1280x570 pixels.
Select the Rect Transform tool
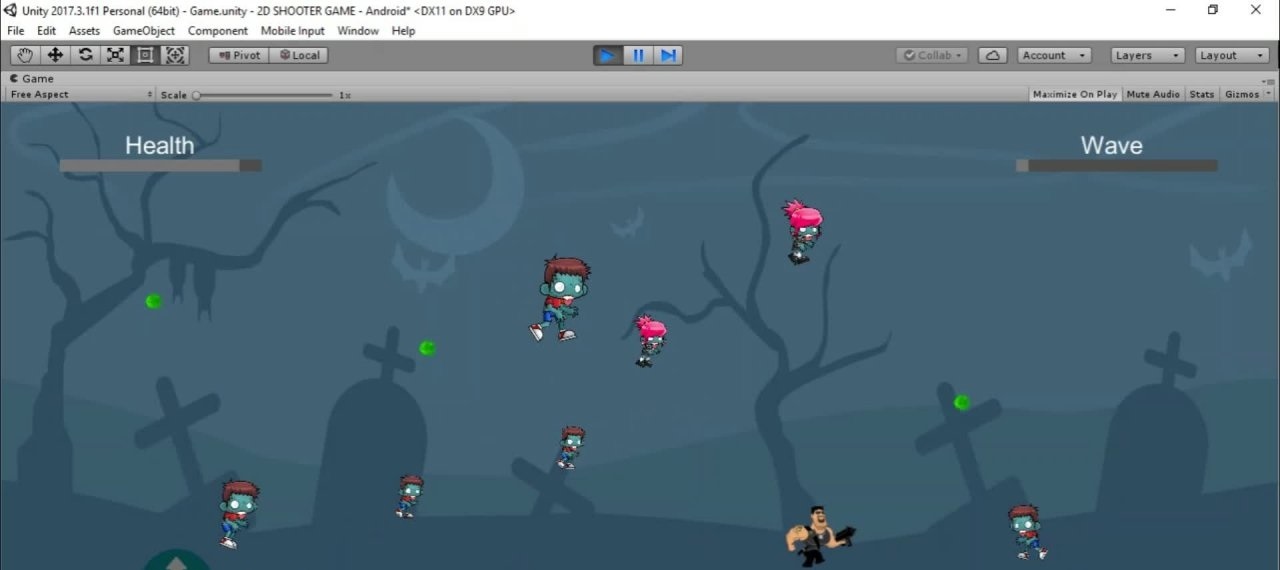coord(145,55)
